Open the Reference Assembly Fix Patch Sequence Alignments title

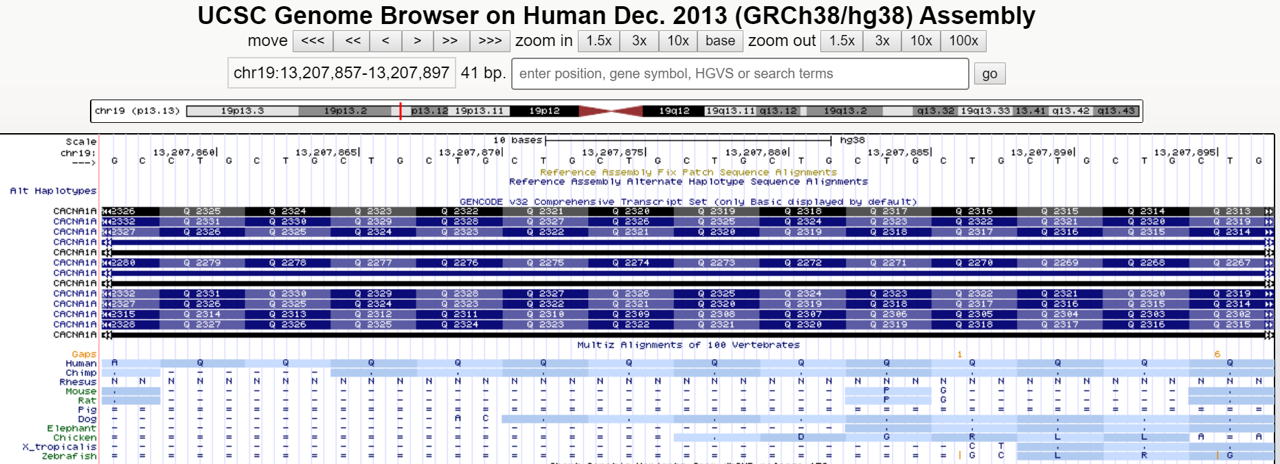(688, 172)
